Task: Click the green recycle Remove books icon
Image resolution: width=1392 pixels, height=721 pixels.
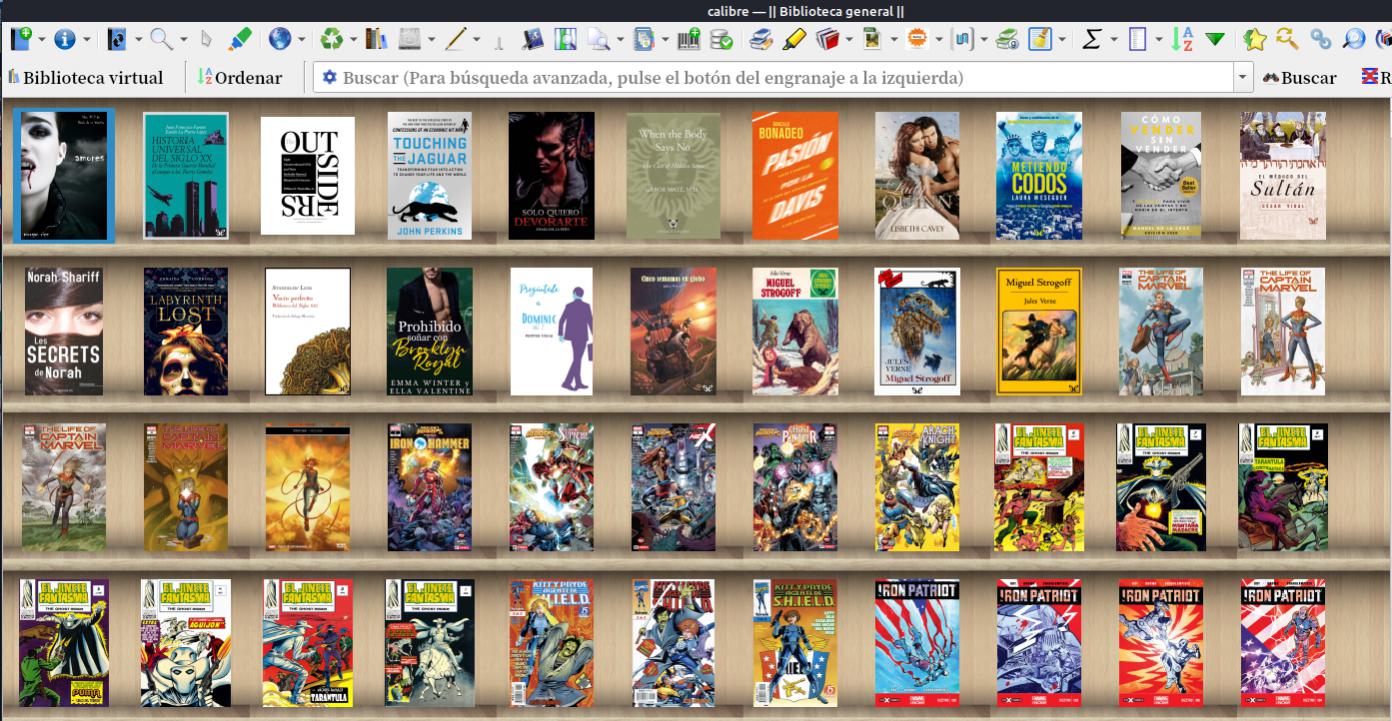Action: (x=331, y=39)
